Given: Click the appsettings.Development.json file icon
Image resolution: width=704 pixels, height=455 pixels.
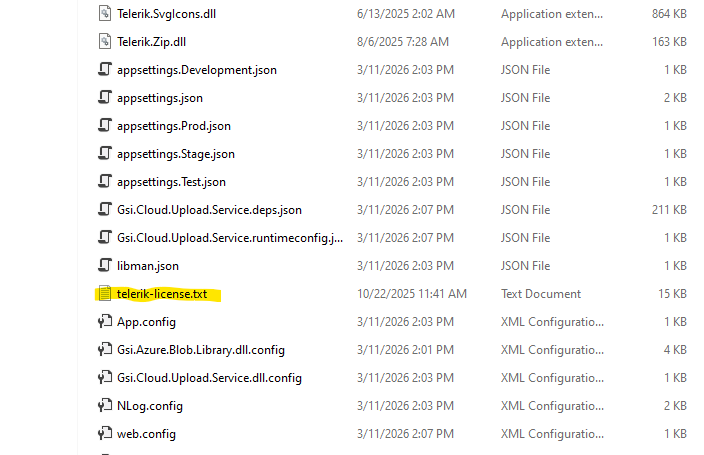Looking at the screenshot, I should [104, 70].
